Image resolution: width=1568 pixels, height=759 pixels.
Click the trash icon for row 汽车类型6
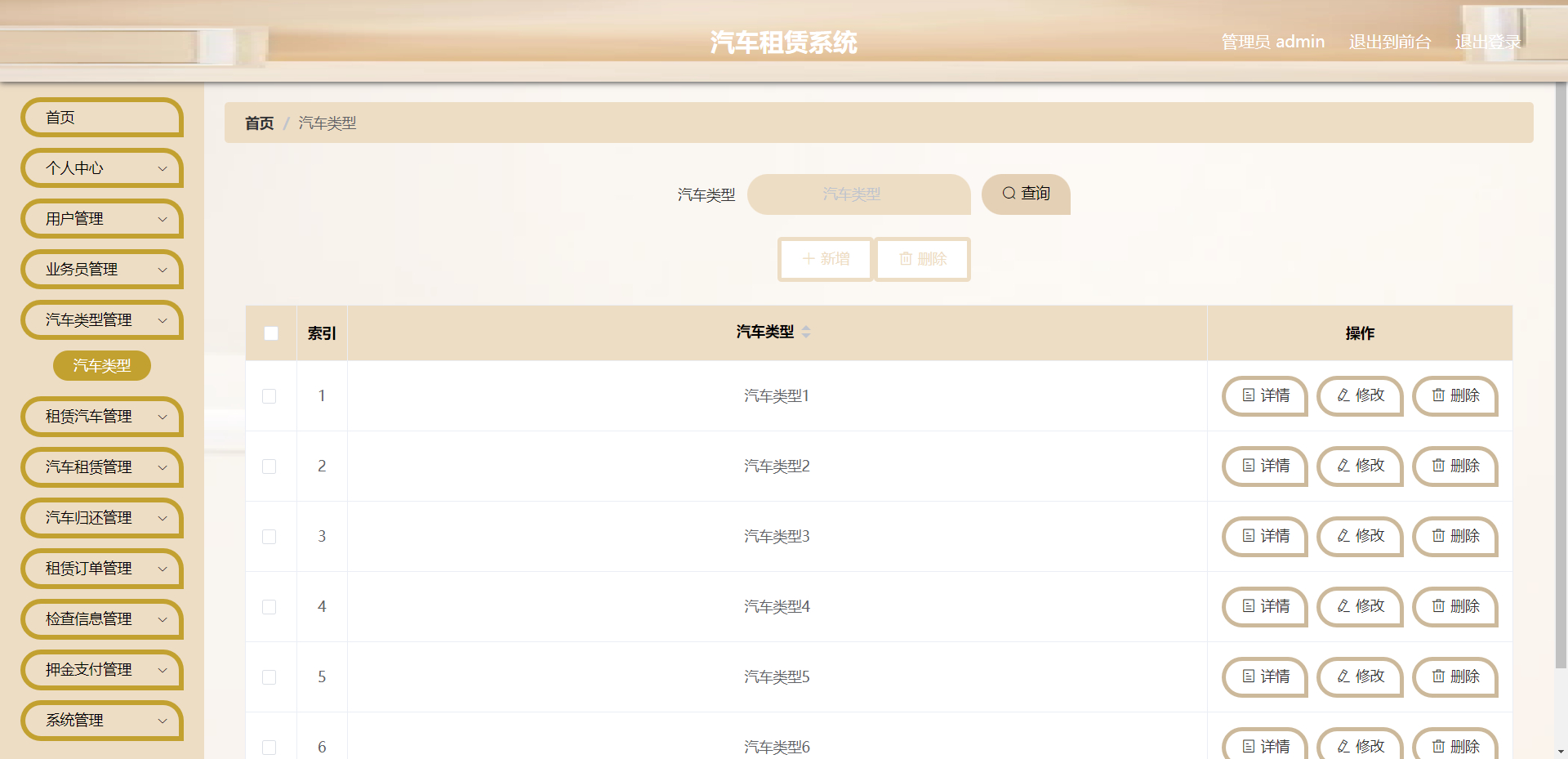click(x=1438, y=746)
